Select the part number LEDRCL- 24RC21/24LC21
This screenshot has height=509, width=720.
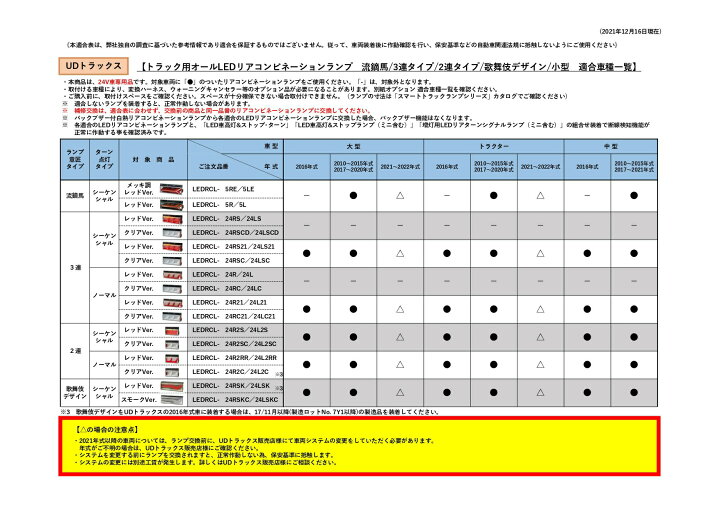234,317
